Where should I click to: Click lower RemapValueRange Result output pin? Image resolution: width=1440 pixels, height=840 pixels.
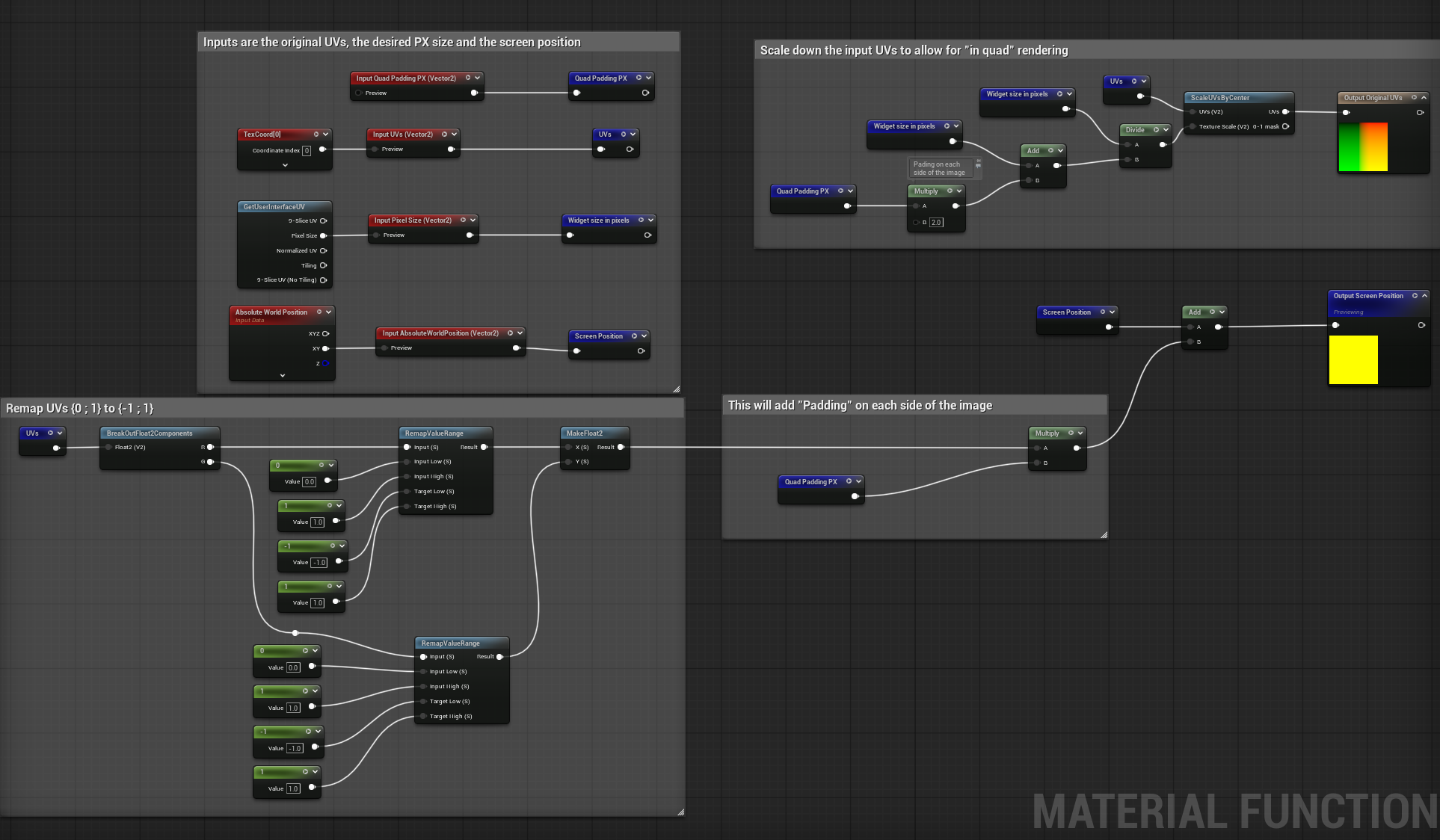coord(499,657)
